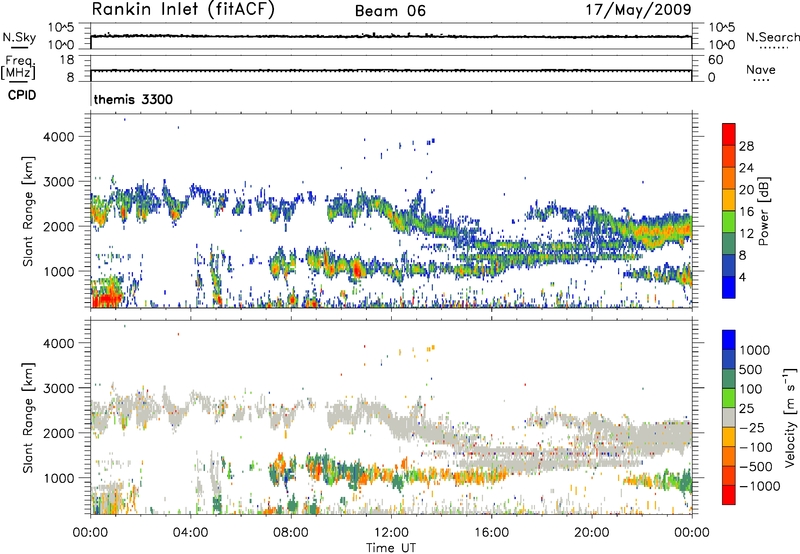The image size is (800, 554).
Task: Click the '12:00' time axis label
Action: click(391, 533)
